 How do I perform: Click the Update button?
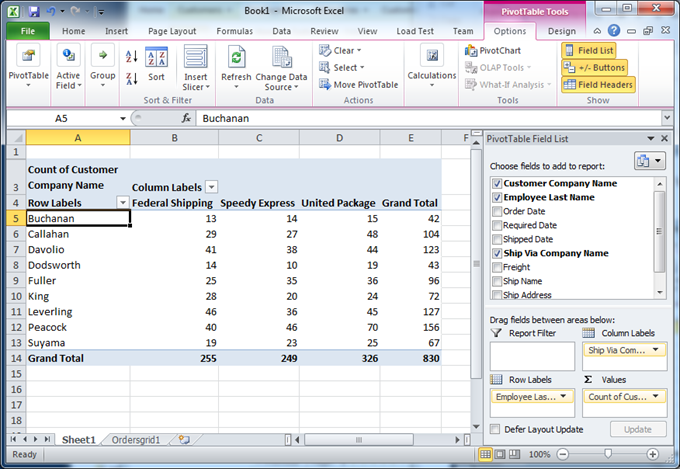[638, 429]
